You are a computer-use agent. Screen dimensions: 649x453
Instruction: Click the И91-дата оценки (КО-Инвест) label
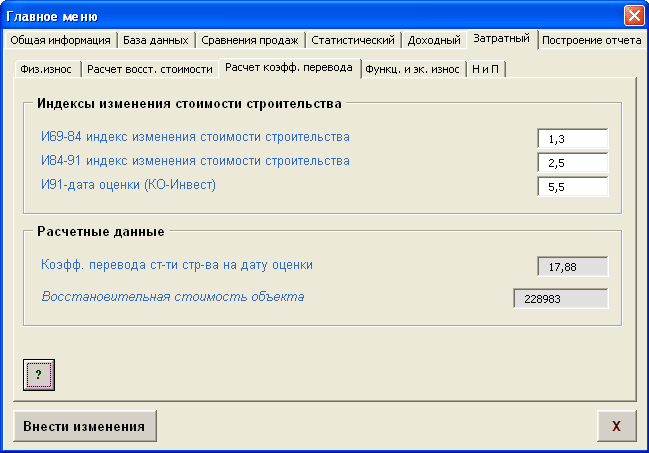pos(128,185)
